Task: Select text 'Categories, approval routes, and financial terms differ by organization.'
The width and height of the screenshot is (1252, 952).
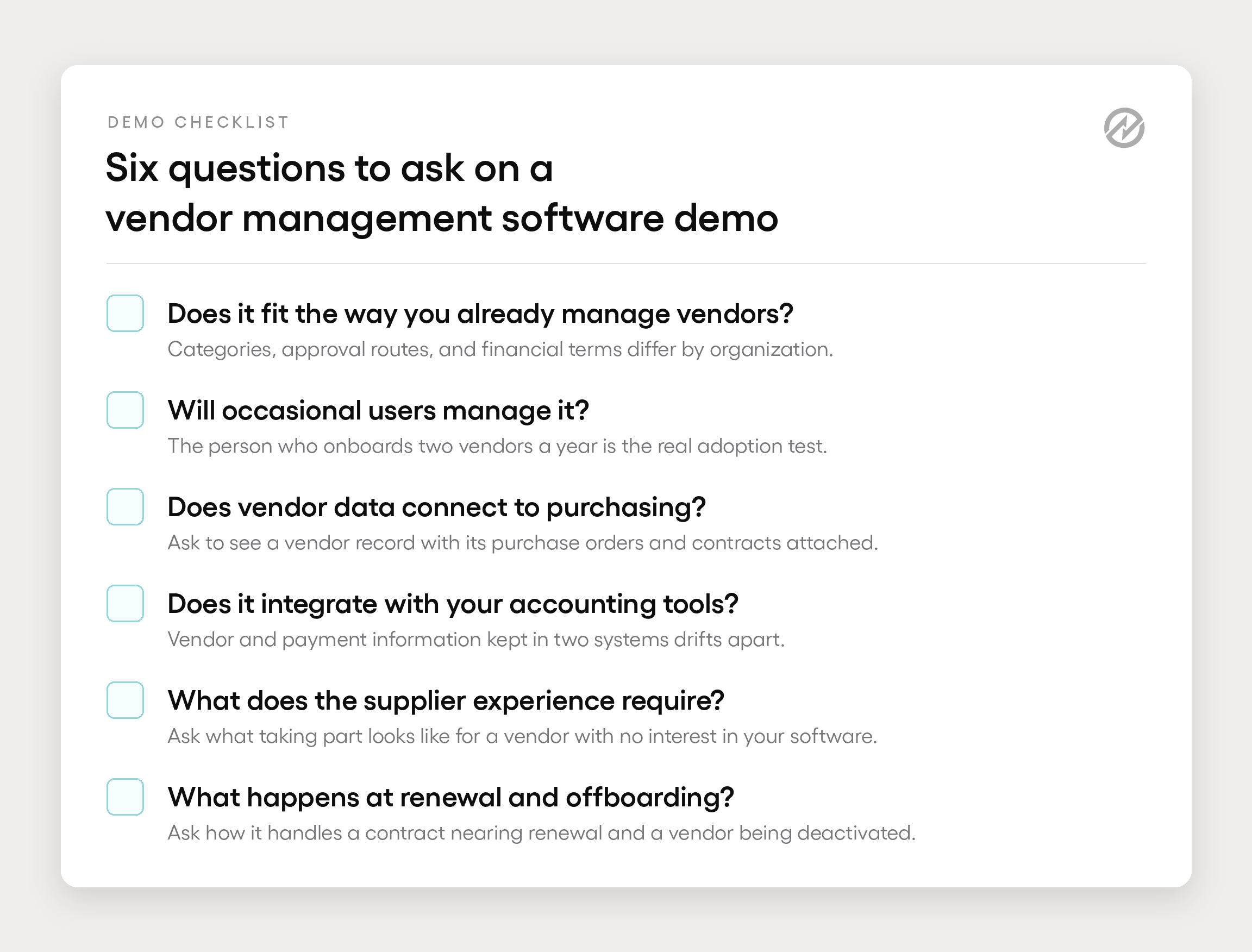Action: pyautogui.click(x=500, y=349)
